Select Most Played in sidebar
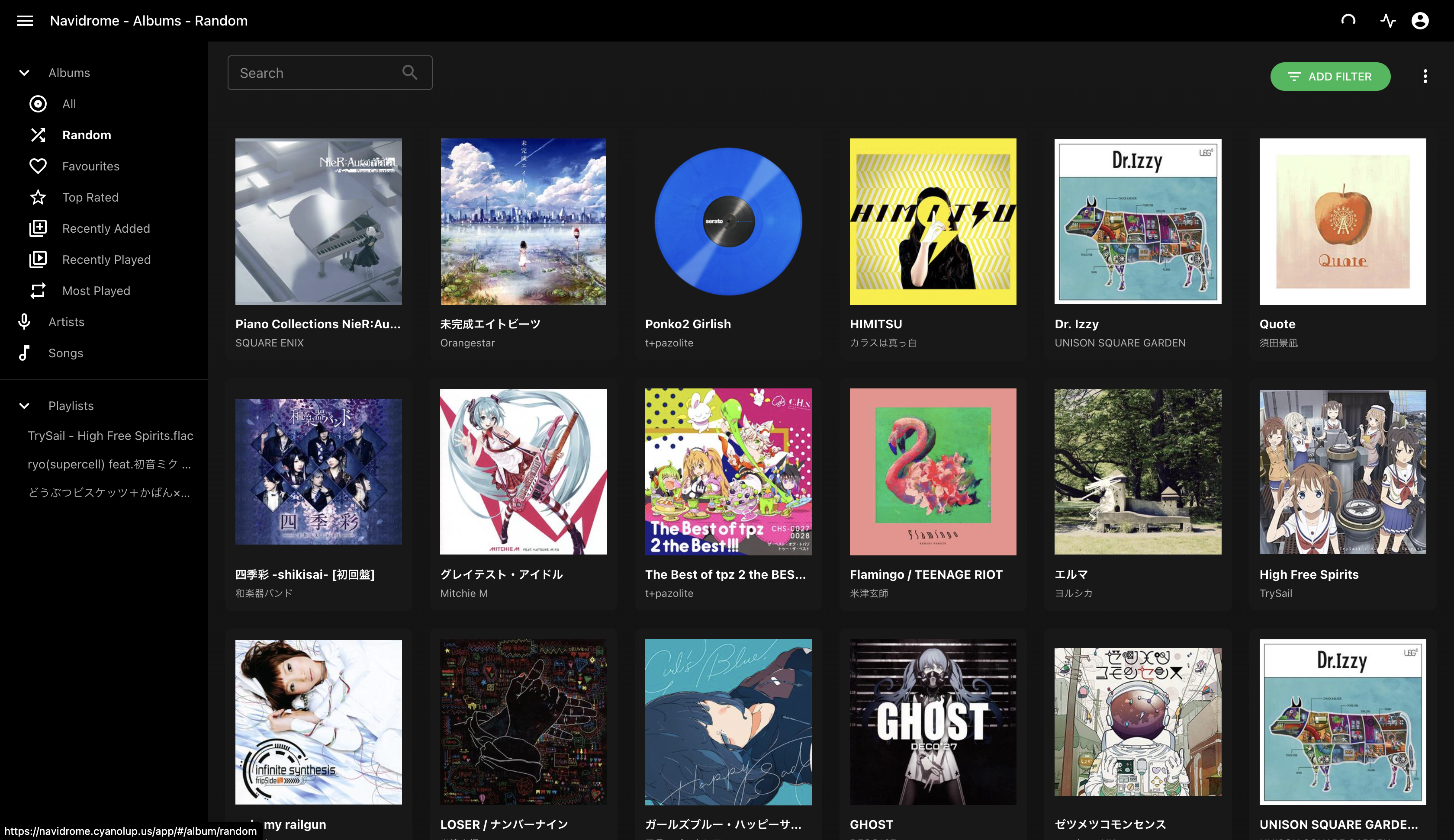This screenshot has width=1454, height=840. pyautogui.click(x=97, y=291)
